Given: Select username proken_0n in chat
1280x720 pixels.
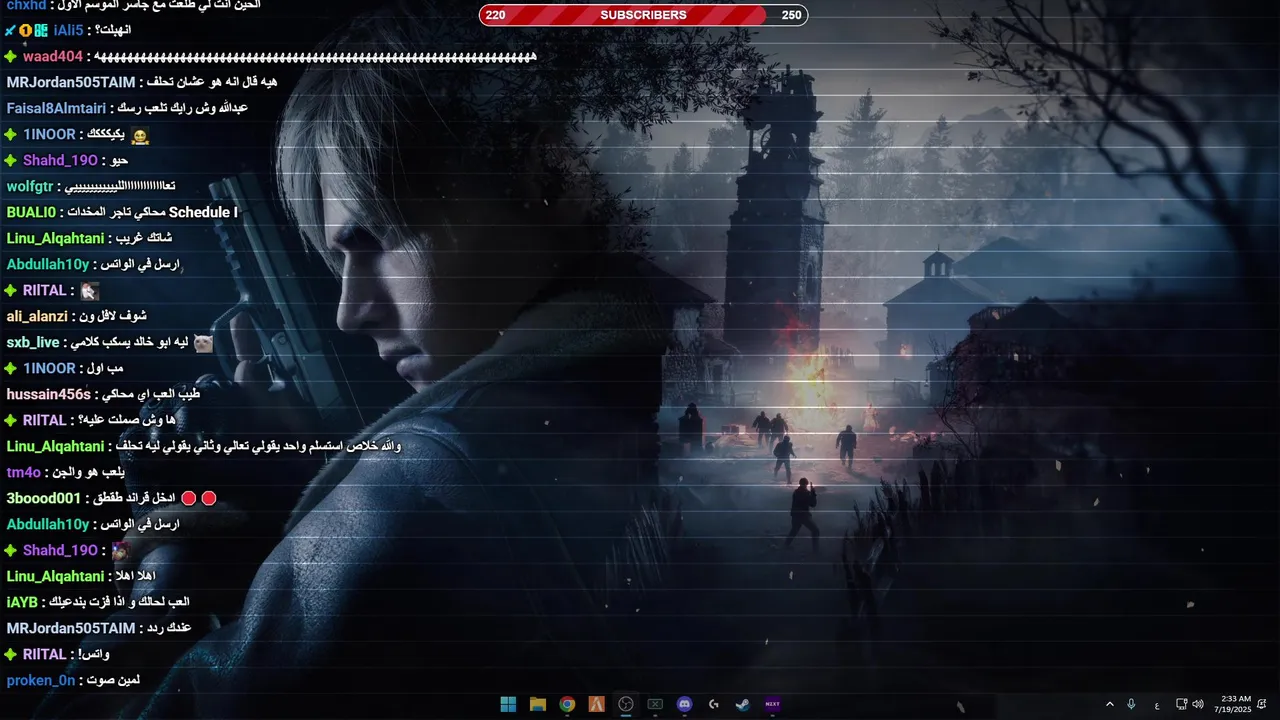Looking at the screenshot, I should 41,680.
